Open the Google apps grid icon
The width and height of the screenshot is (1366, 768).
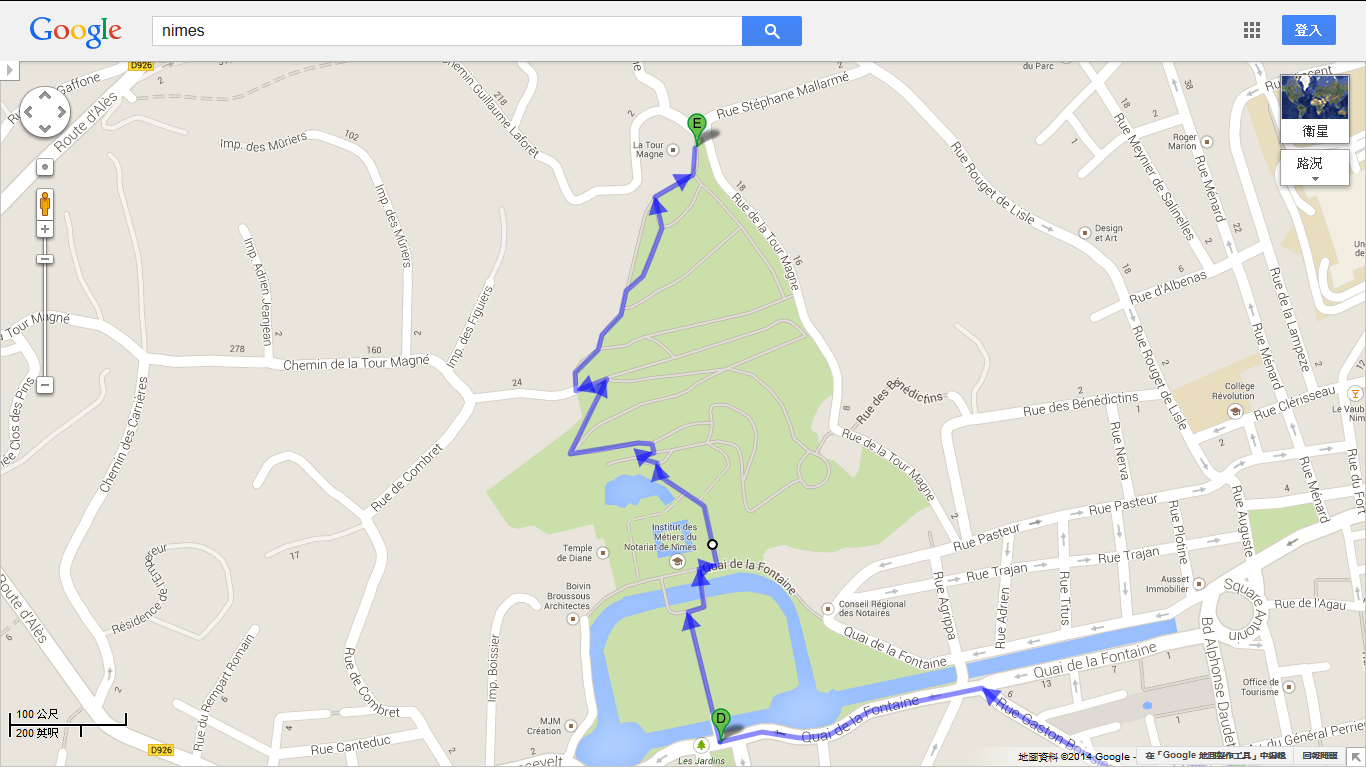tap(1252, 30)
